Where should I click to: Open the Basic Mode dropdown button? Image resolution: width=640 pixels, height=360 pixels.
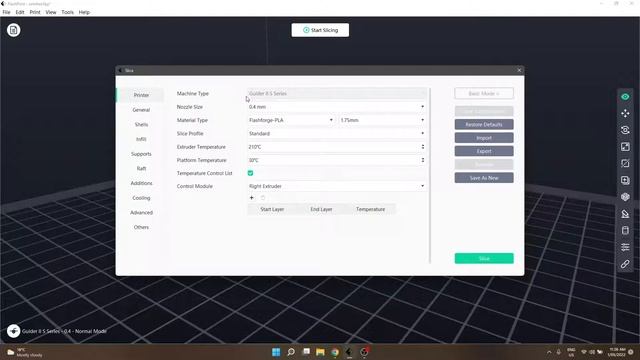point(484,93)
